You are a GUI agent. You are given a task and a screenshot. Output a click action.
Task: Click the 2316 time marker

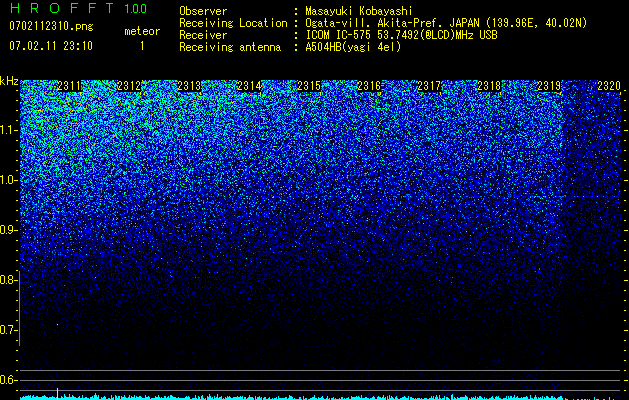(369, 86)
